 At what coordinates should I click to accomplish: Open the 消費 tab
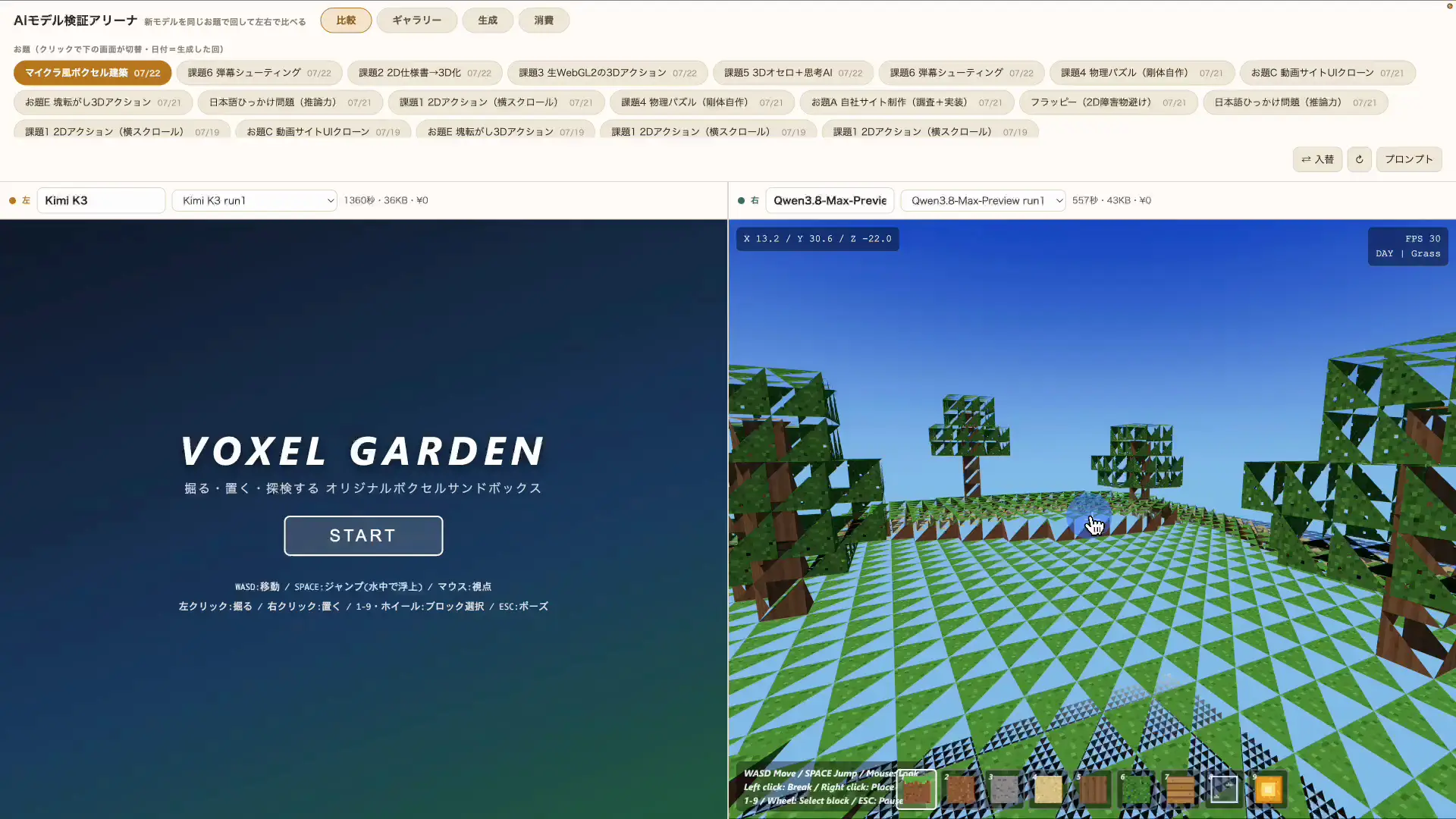pos(544,20)
